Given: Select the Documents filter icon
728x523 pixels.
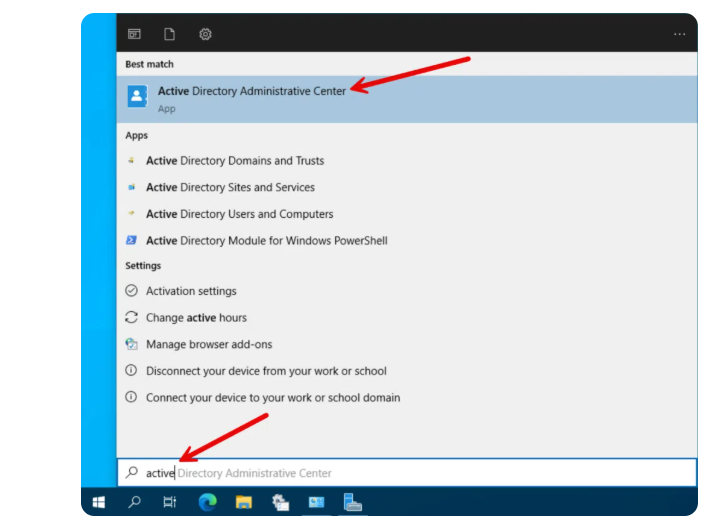Looking at the screenshot, I should click(170, 34).
